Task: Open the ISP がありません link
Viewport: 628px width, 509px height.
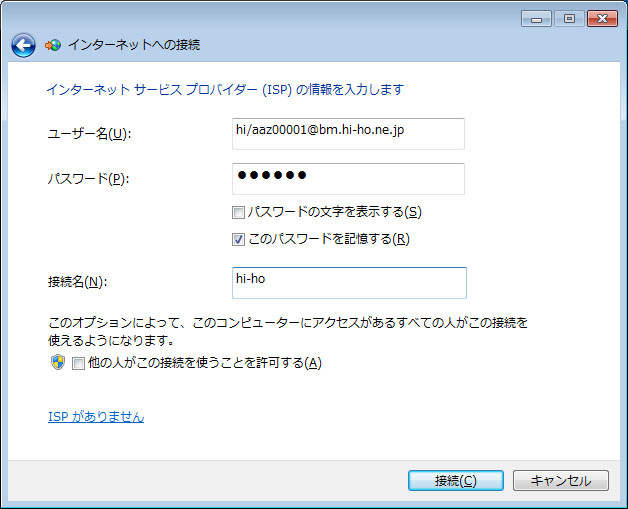Action: pyautogui.click(x=96, y=416)
